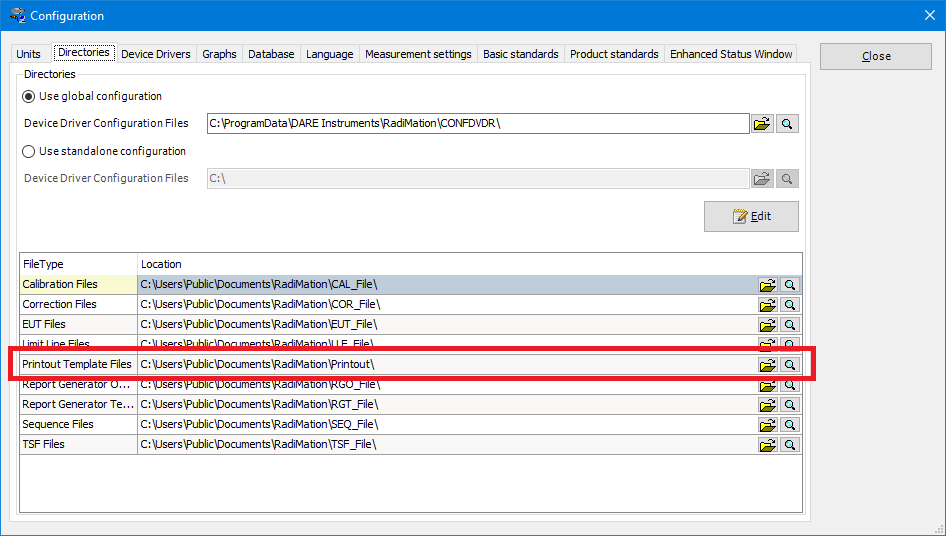
Task: Click the Edit button
Action: 751,216
